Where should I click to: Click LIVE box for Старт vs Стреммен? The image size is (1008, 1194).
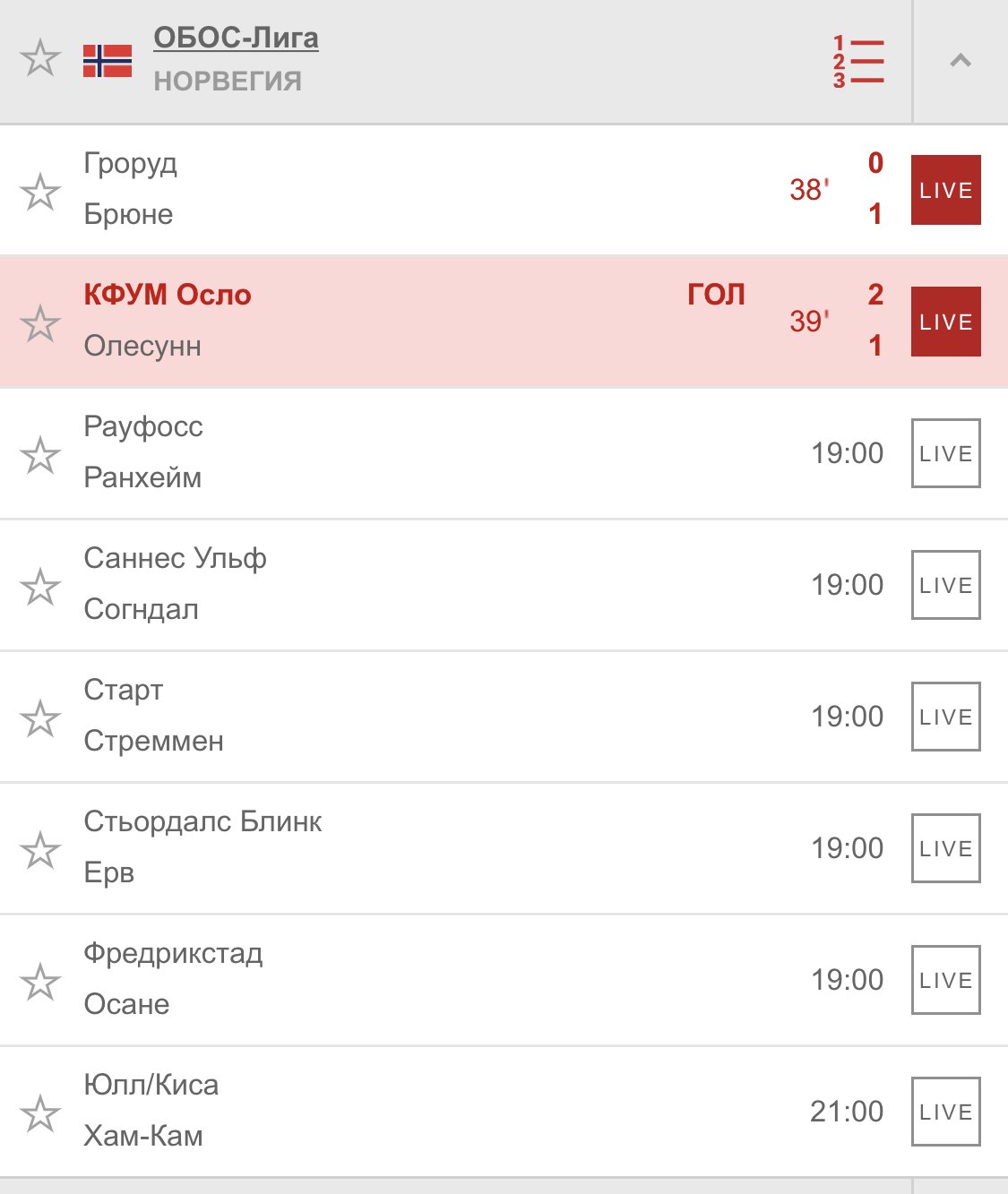pyautogui.click(x=945, y=717)
